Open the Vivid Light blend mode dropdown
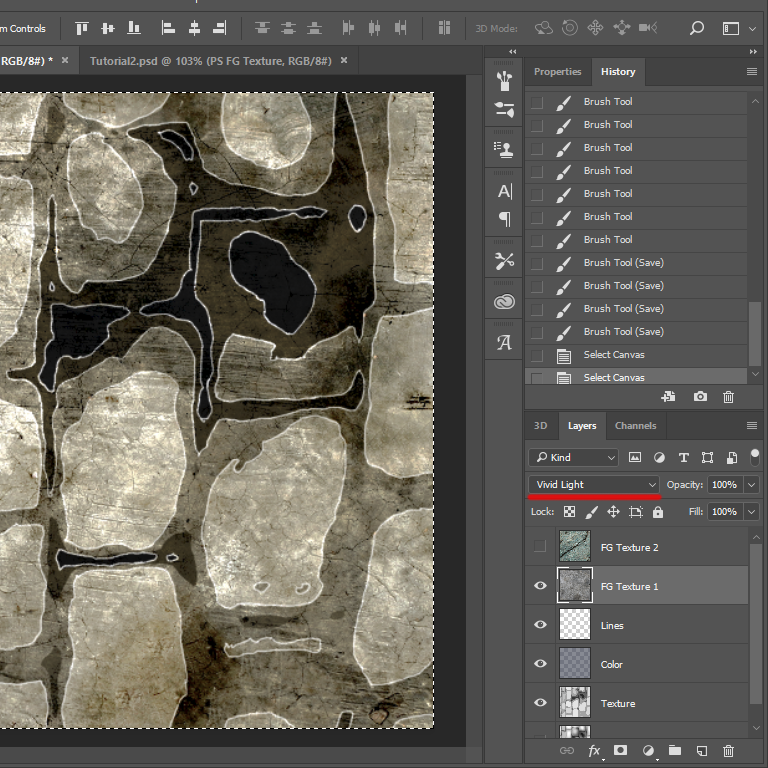The image size is (768, 768). [594, 484]
